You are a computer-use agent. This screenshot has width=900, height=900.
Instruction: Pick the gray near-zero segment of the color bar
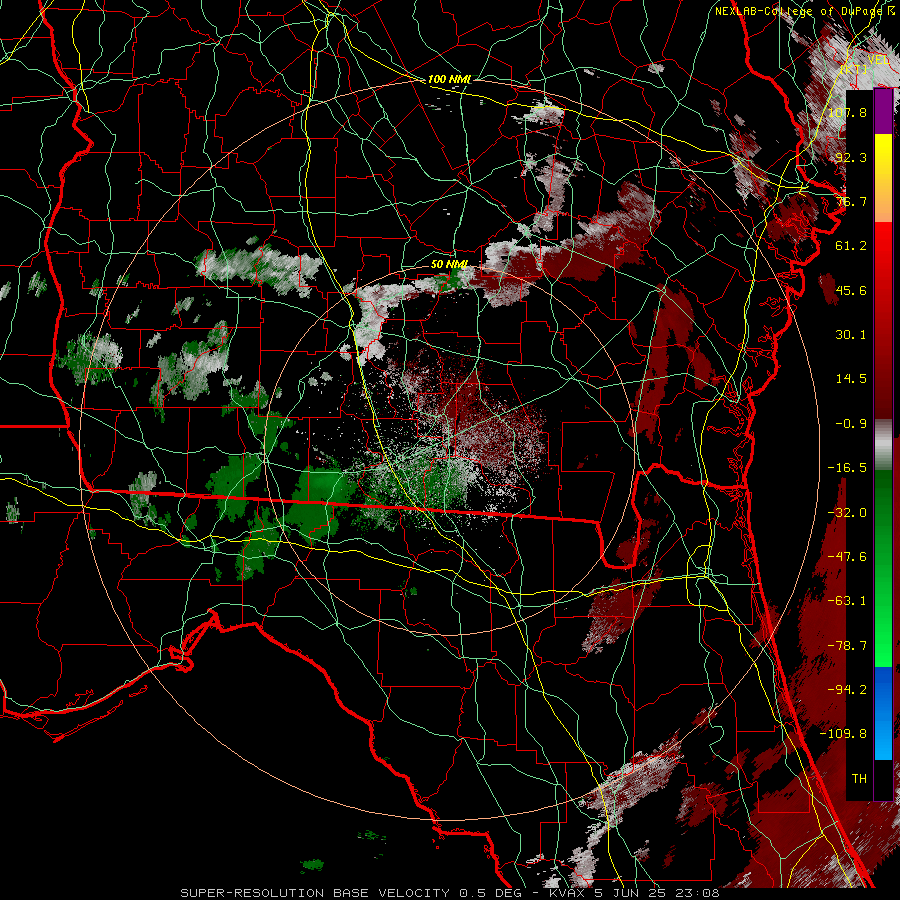click(883, 445)
